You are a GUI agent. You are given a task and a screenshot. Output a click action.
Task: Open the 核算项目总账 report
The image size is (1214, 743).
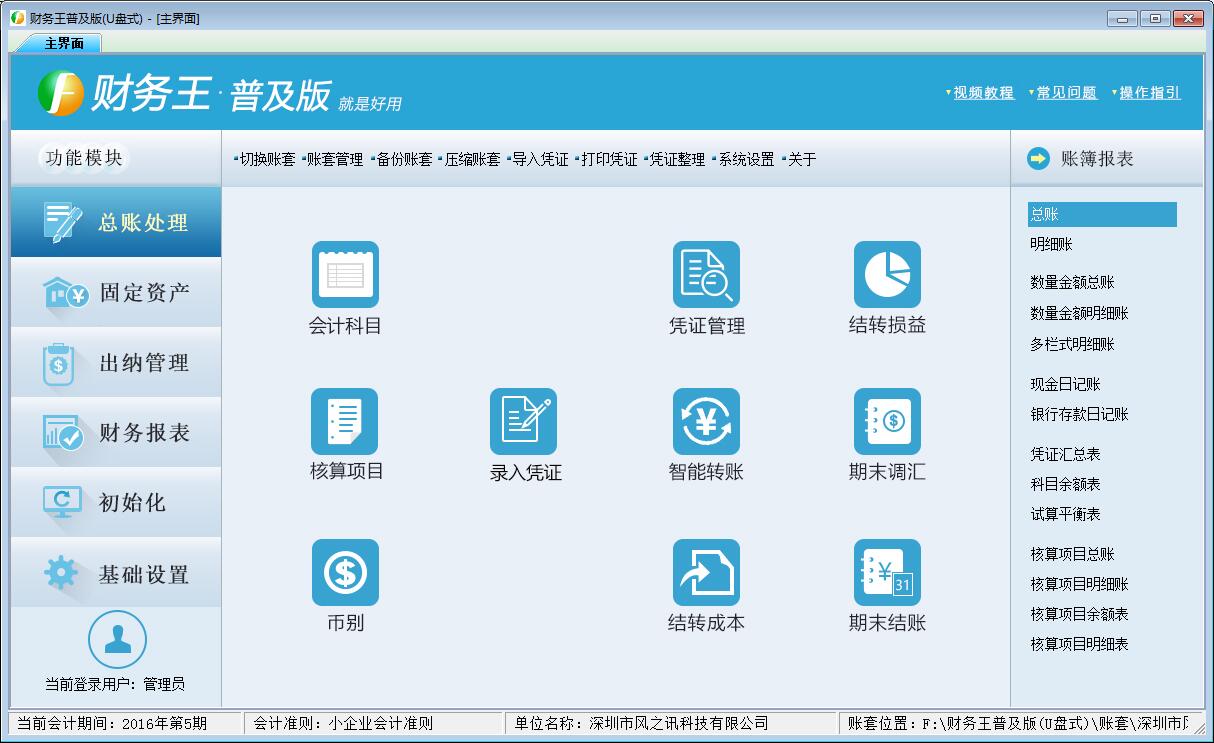point(1072,554)
